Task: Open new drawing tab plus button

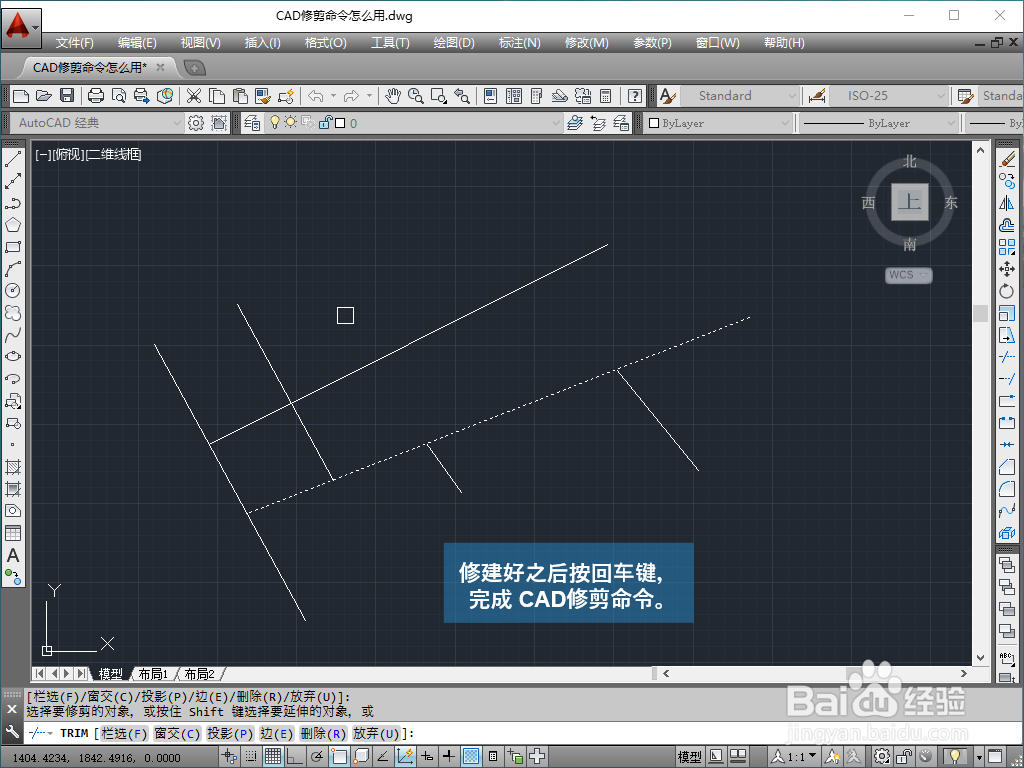Action: (195, 67)
